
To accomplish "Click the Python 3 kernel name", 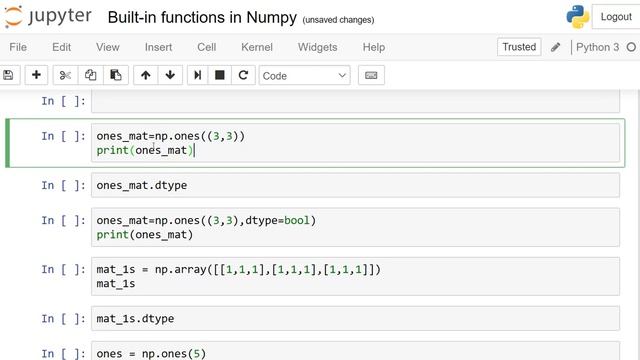I will click(x=598, y=47).
